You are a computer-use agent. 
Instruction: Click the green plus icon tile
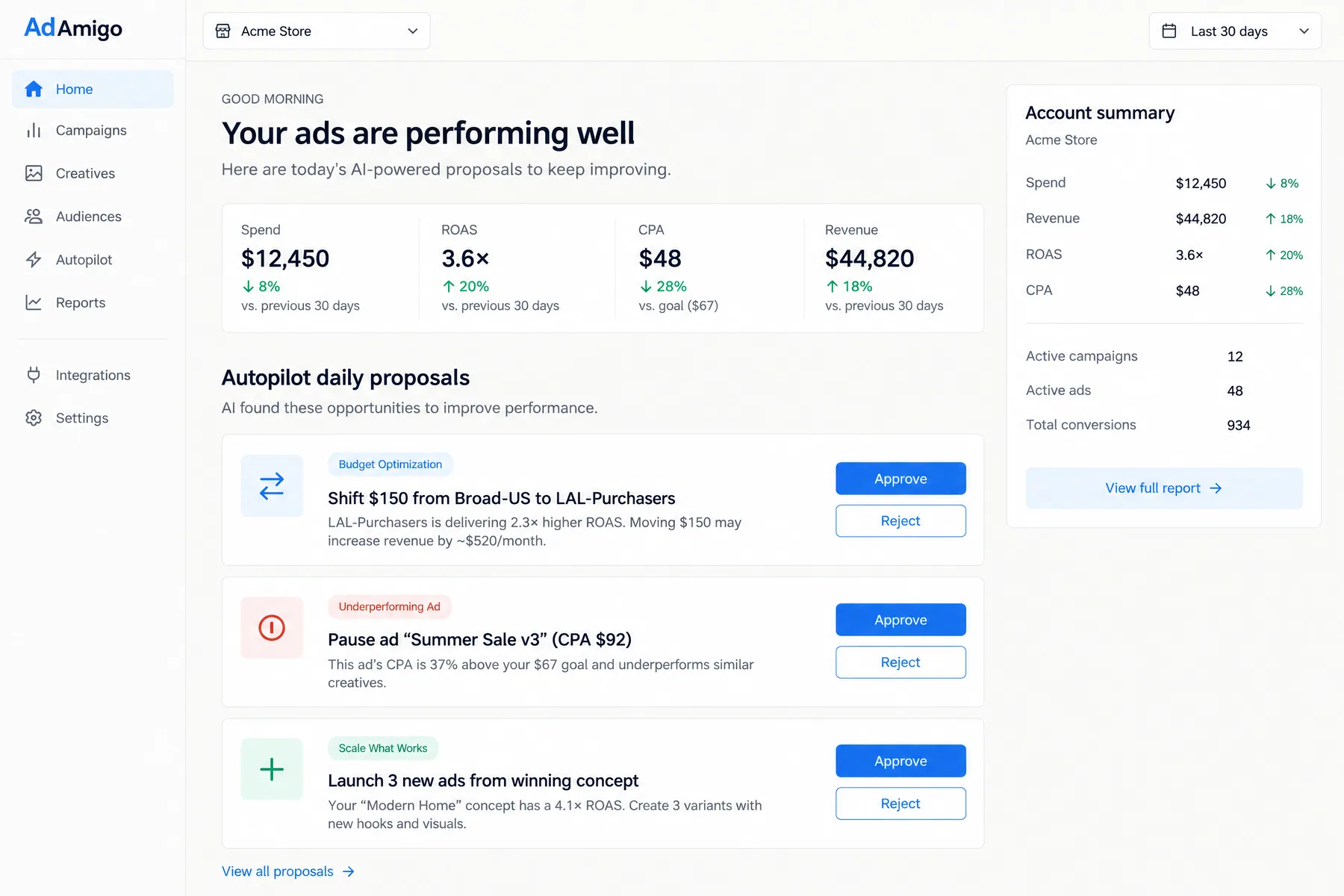click(272, 769)
